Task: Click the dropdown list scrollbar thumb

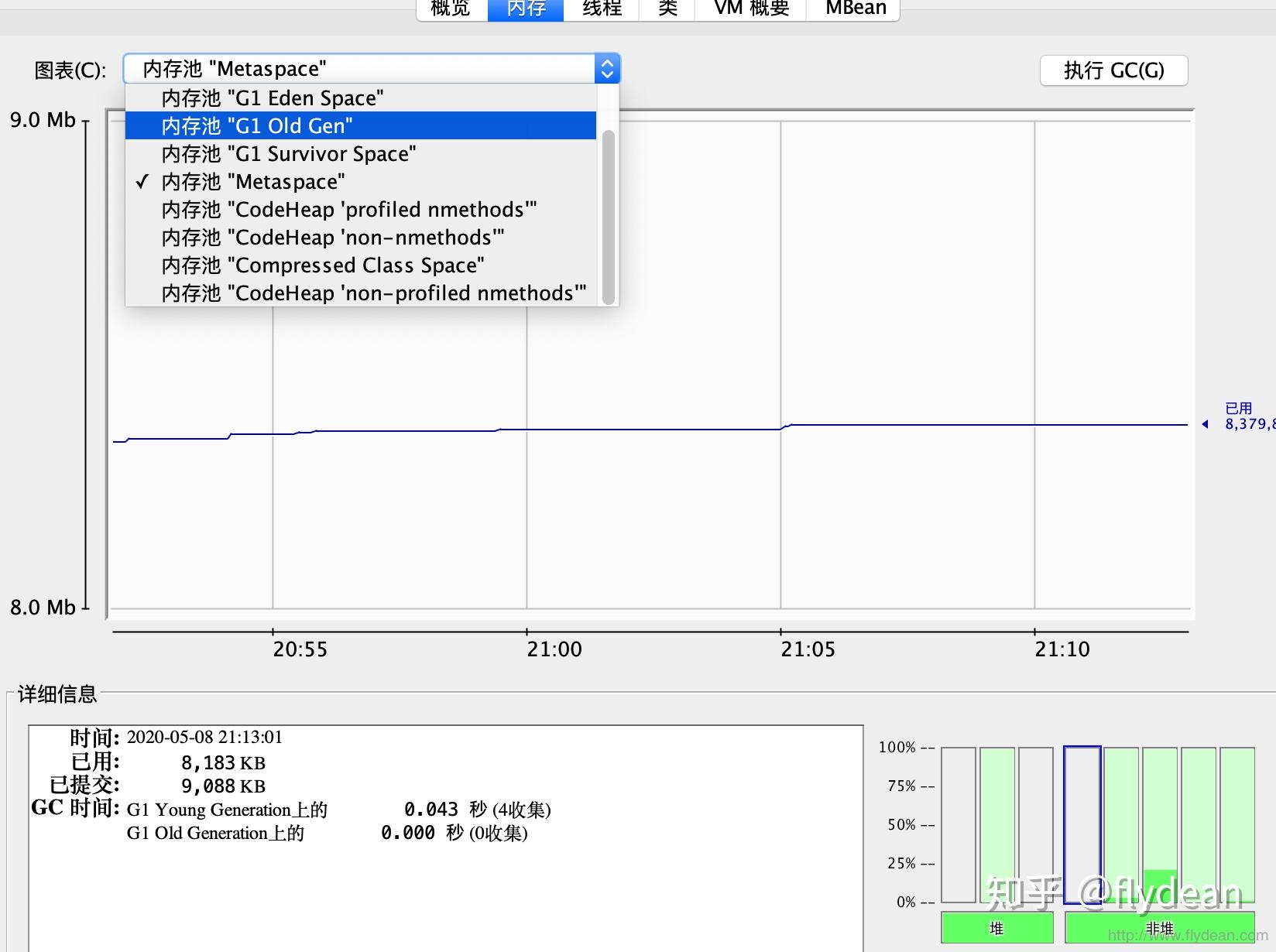Action: click(609, 217)
